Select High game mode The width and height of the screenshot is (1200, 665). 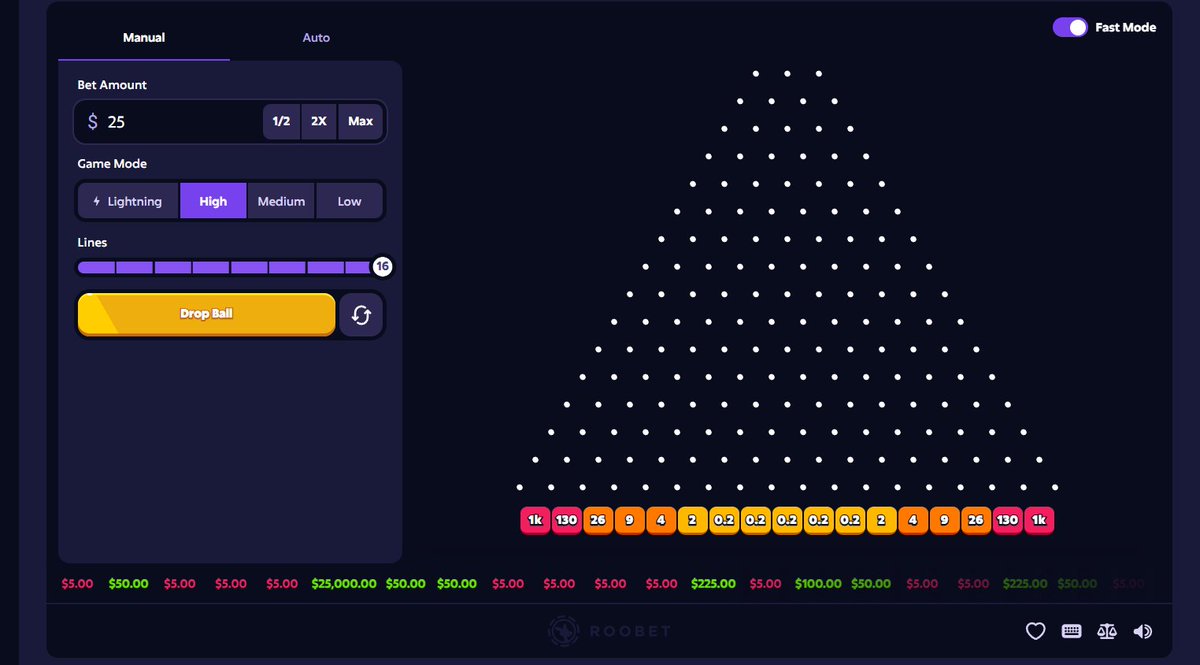tap(213, 201)
